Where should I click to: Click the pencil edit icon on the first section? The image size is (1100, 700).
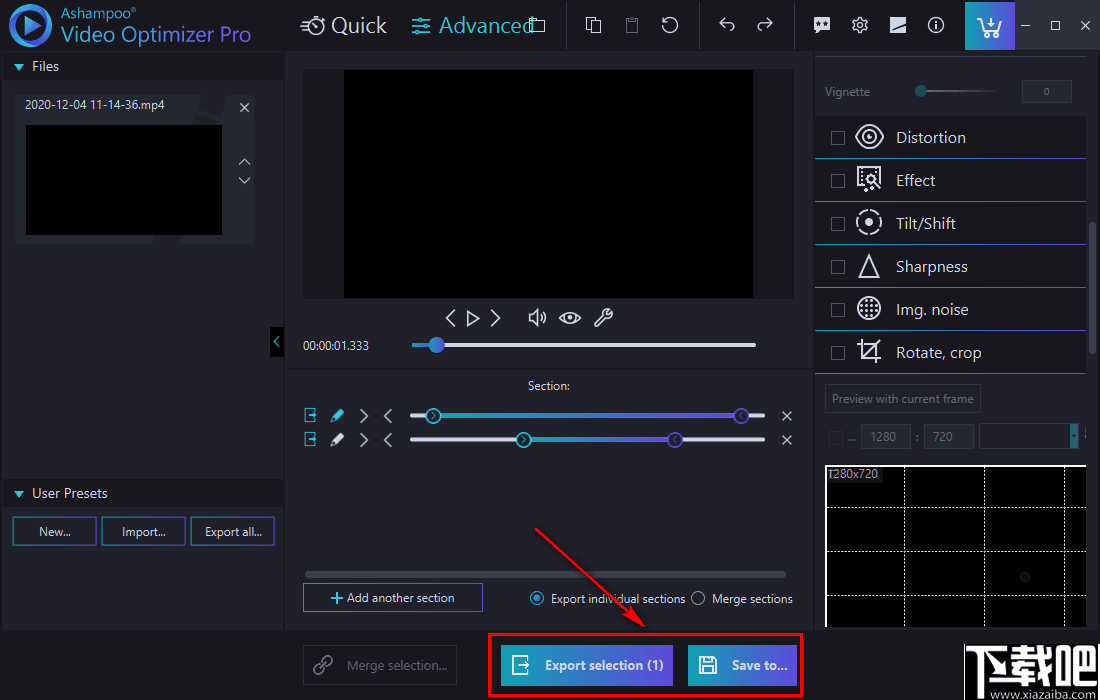click(337, 414)
